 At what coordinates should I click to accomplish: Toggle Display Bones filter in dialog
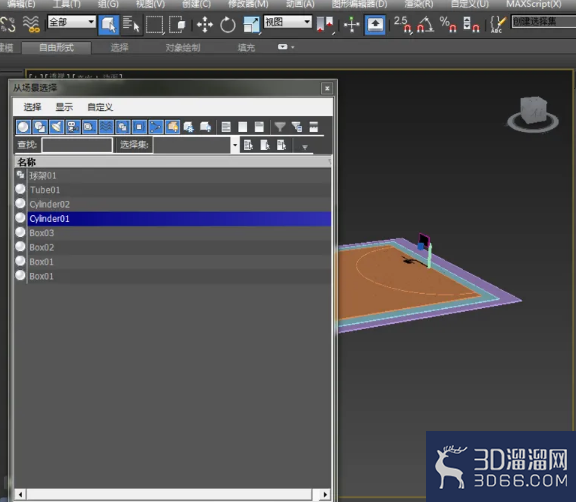point(156,127)
